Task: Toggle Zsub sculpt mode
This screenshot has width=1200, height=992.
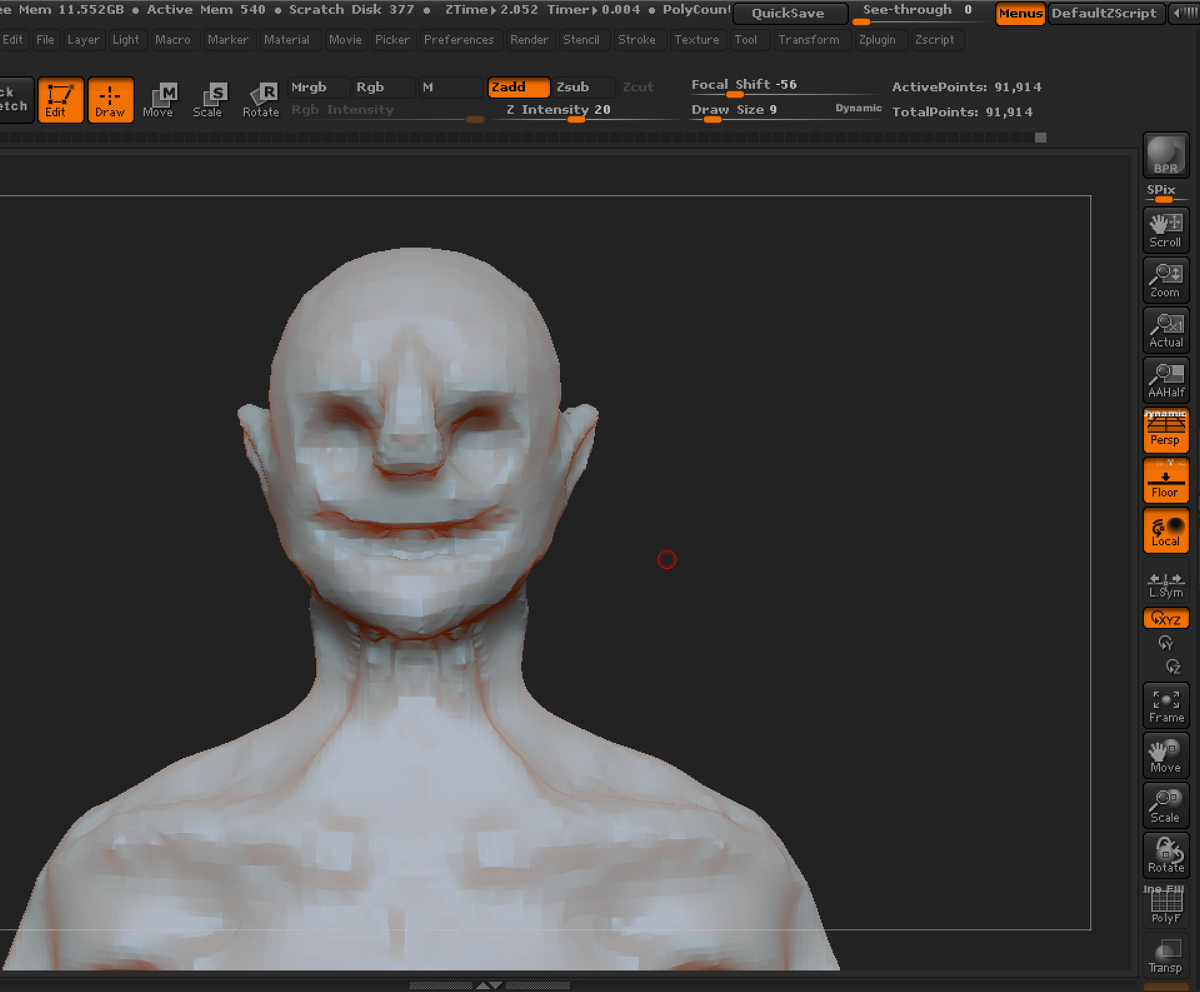Action: 584,88
